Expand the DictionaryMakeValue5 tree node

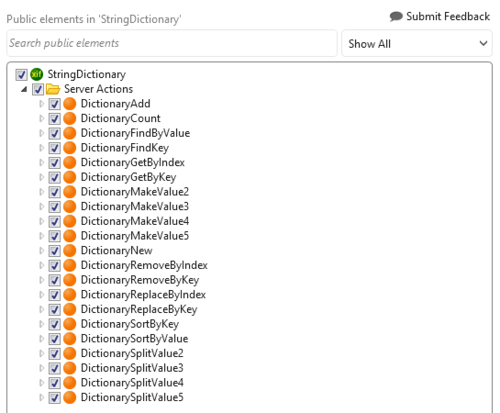pyautogui.click(x=41, y=236)
